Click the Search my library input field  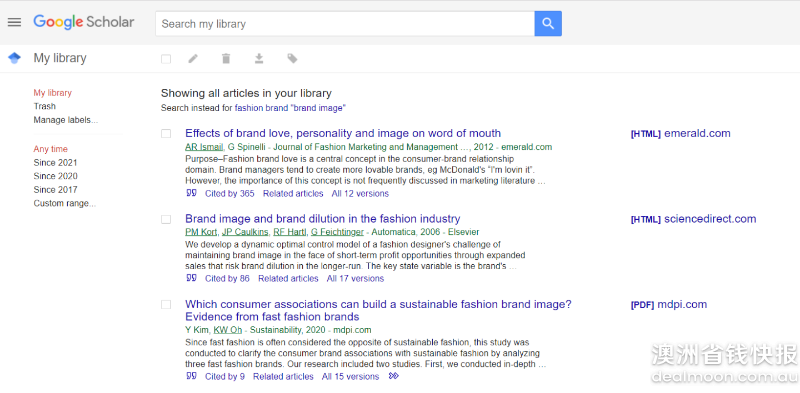[345, 23]
